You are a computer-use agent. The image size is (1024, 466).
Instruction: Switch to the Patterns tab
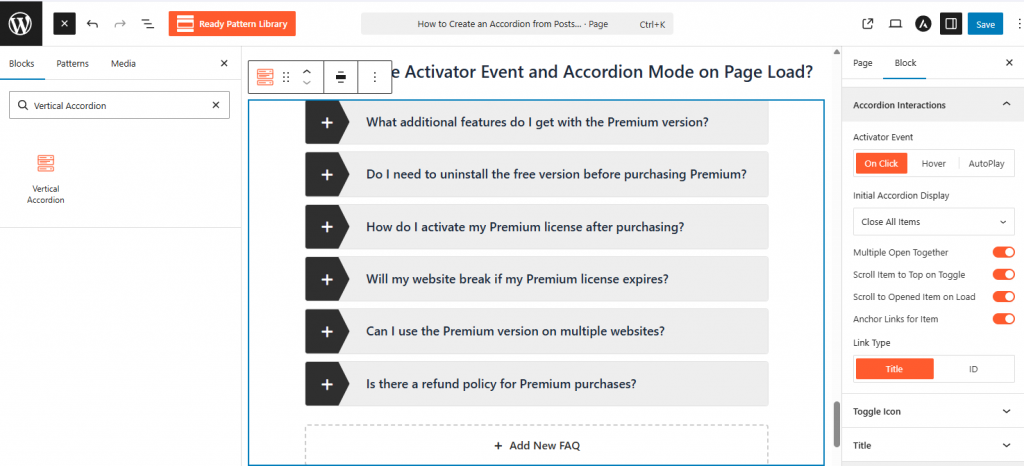click(x=72, y=63)
